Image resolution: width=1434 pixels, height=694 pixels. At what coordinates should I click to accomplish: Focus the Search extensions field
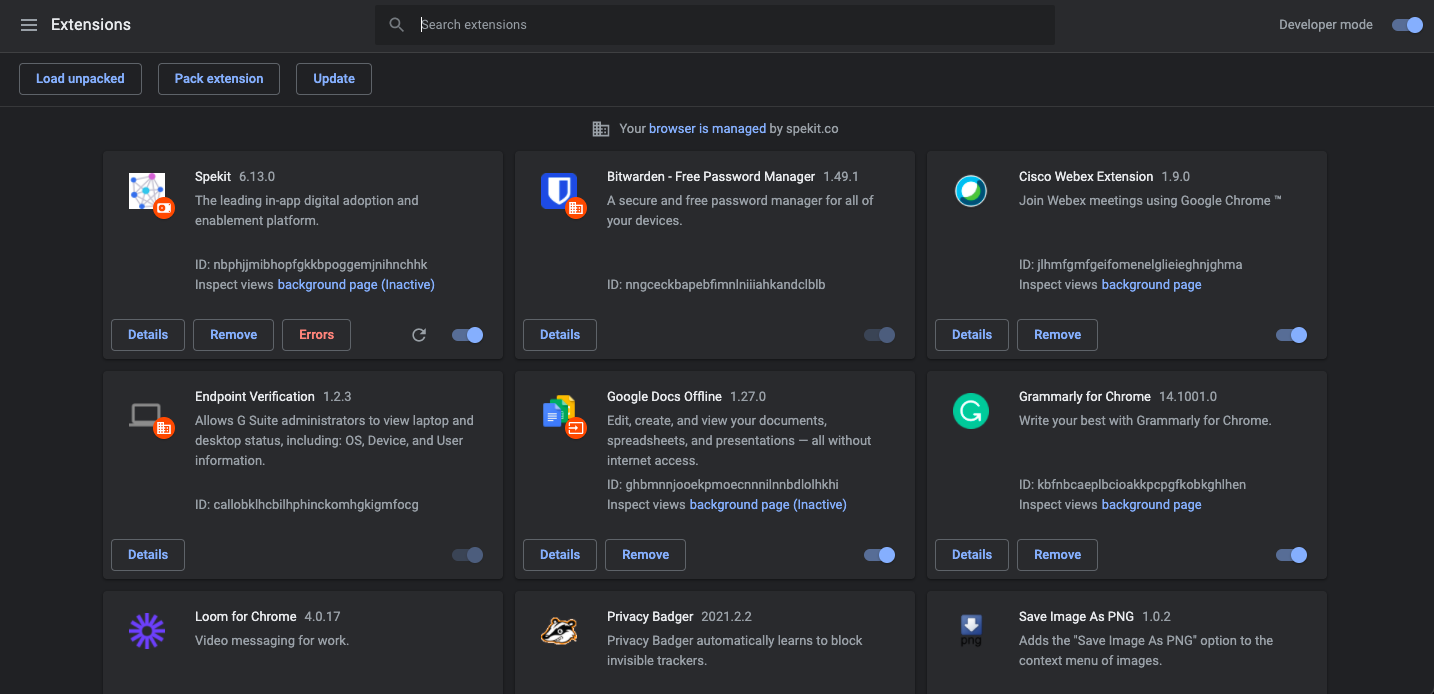715,25
